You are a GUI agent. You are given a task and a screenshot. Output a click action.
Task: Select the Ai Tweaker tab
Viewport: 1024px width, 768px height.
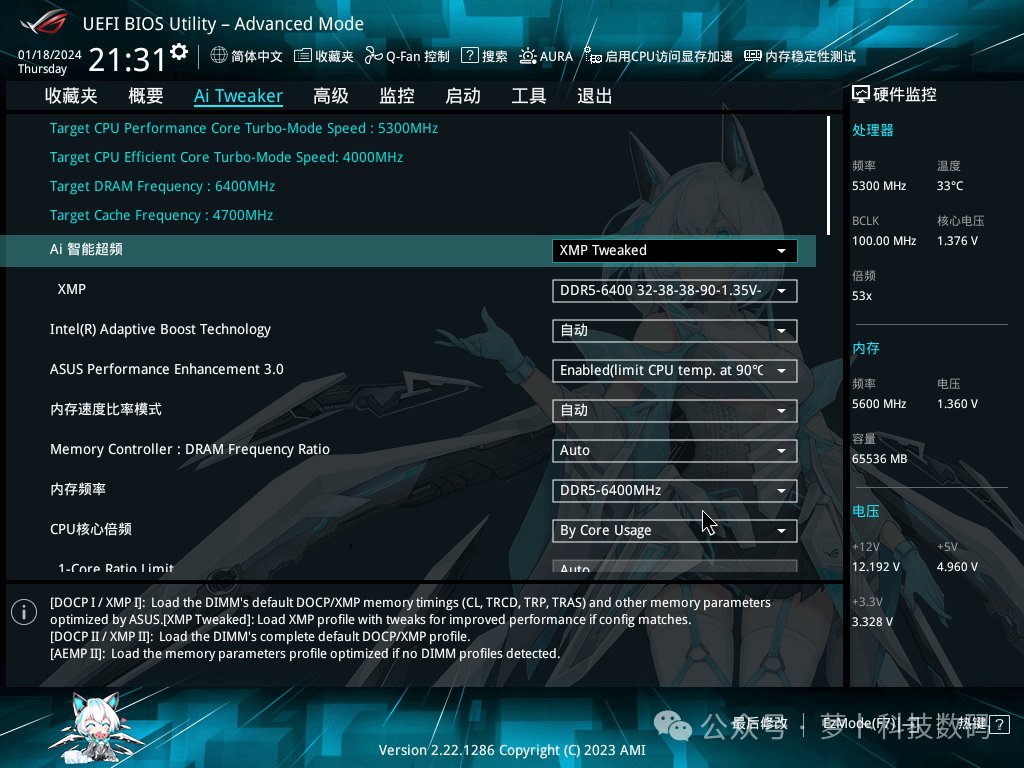238,96
